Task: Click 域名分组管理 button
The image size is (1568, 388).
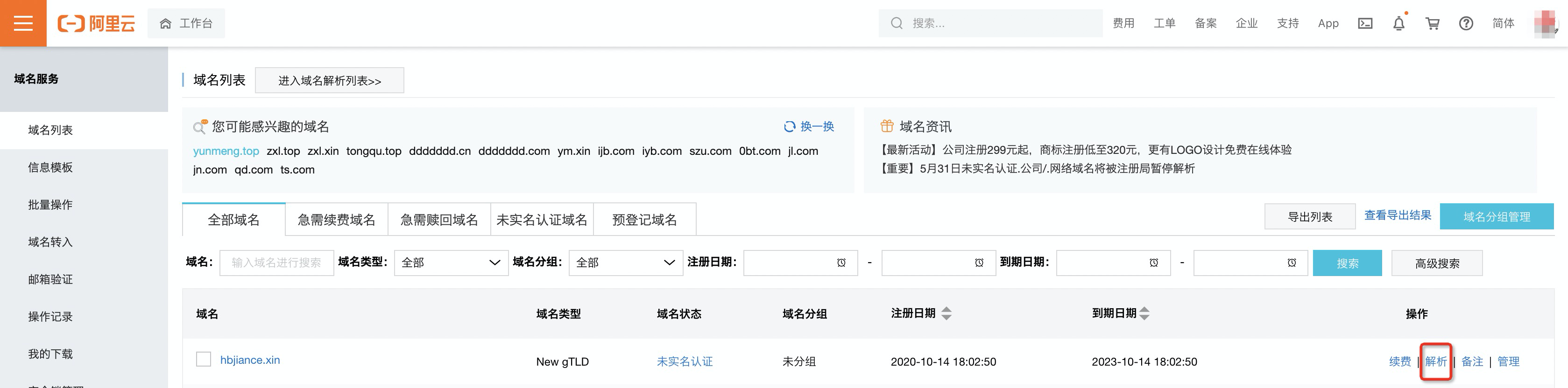Action: pyautogui.click(x=1497, y=216)
